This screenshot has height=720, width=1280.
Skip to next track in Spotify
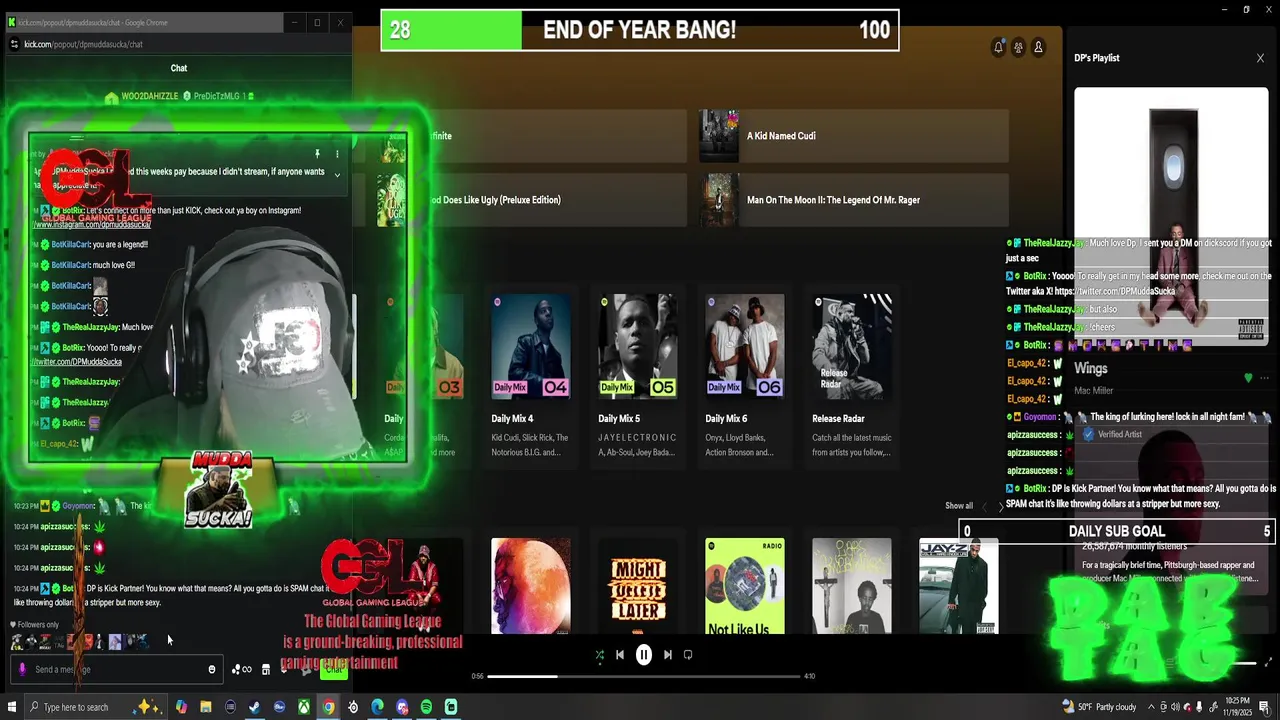point(668,655)
